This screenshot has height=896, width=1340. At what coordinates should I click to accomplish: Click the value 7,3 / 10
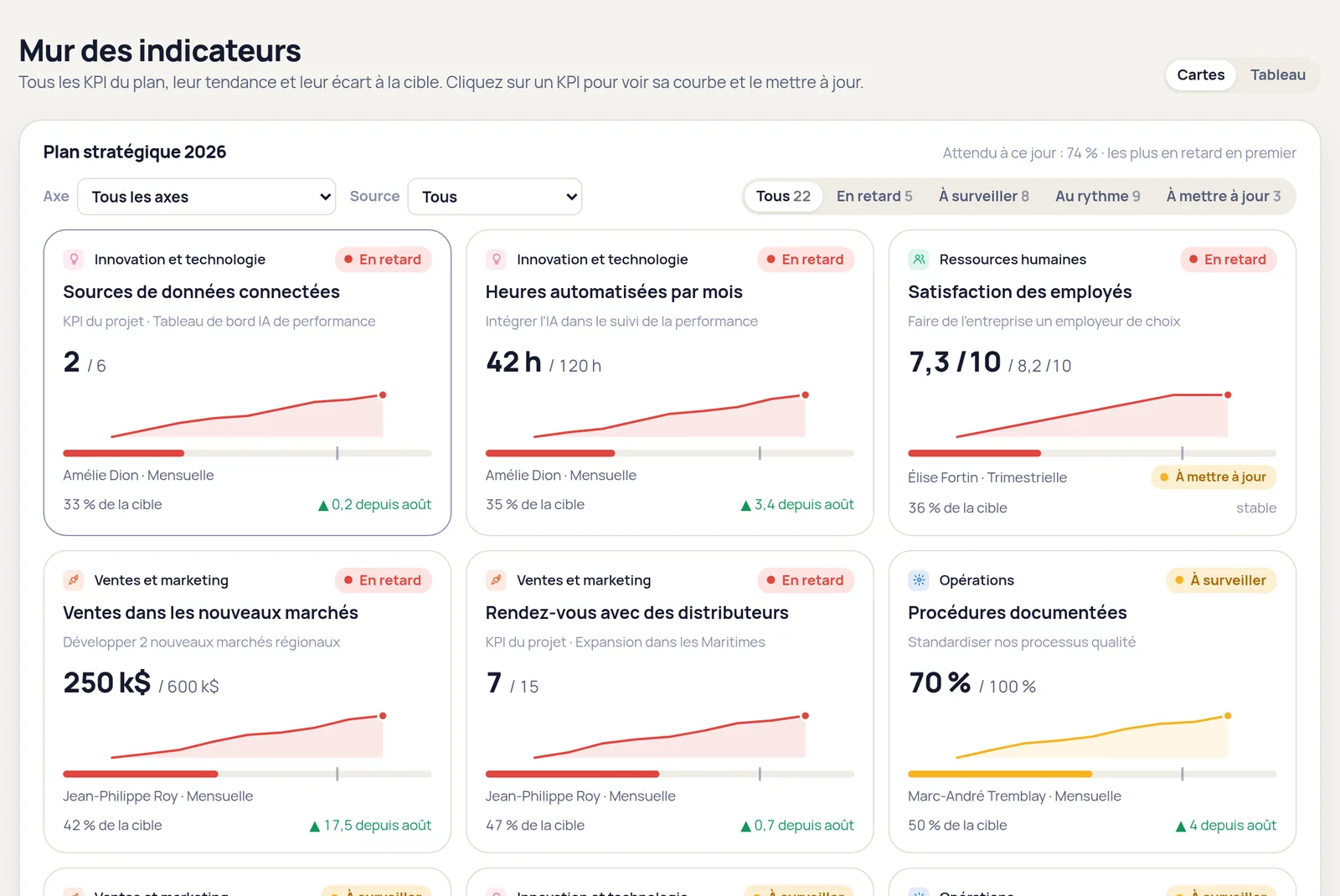pos(955,363)
